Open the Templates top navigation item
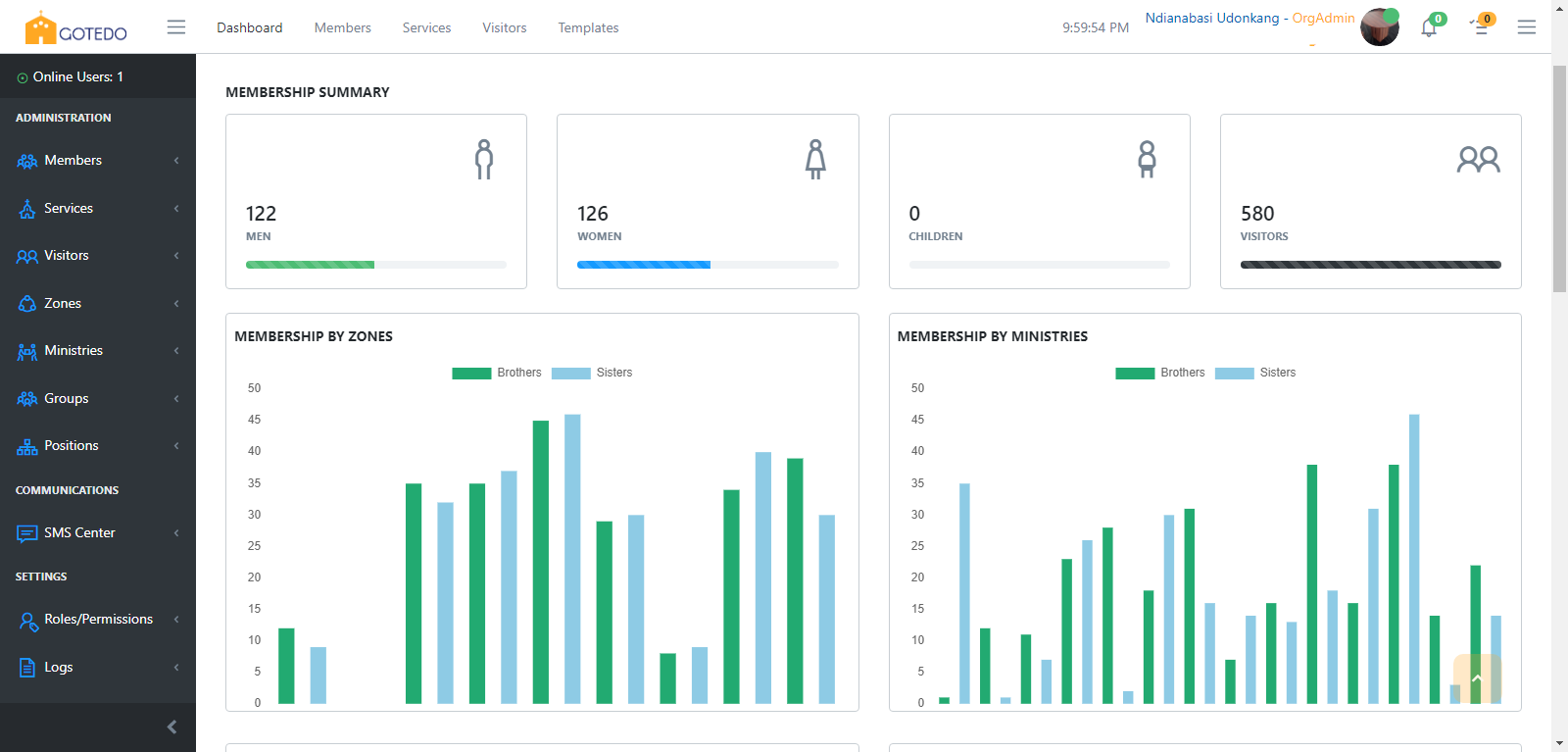The image size is (1568, 752). point(588,27)
